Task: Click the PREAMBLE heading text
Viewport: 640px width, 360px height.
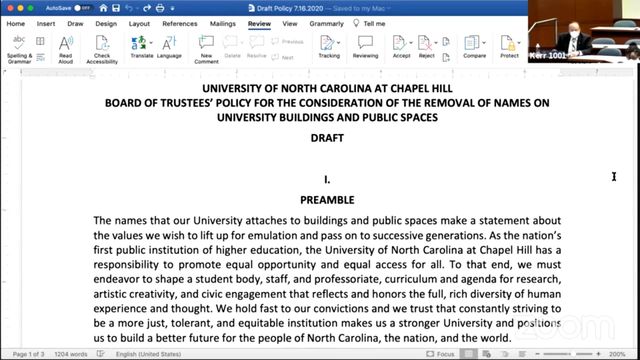Action: tap(327, 200)
